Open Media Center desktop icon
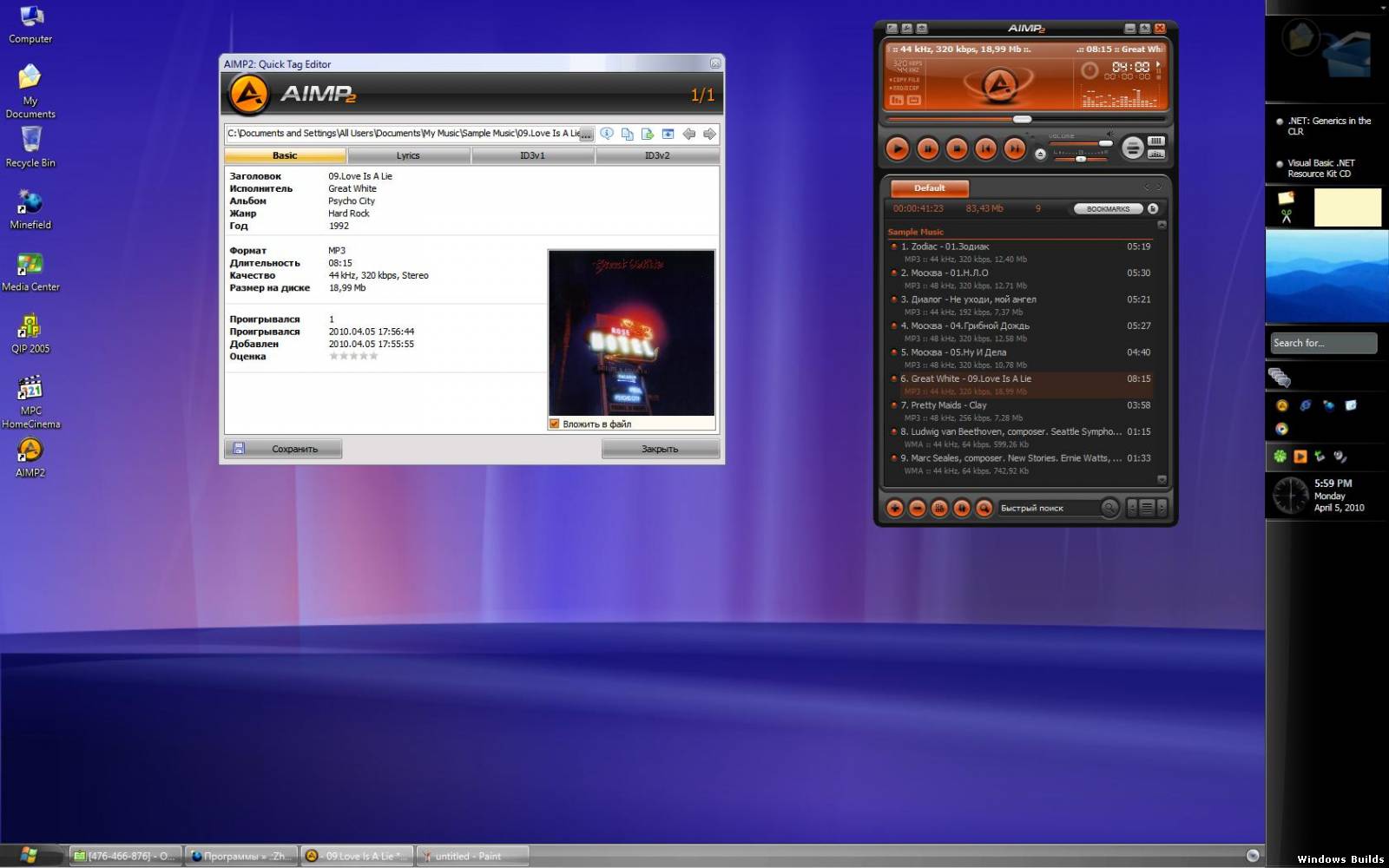 [x=30, y=272]
